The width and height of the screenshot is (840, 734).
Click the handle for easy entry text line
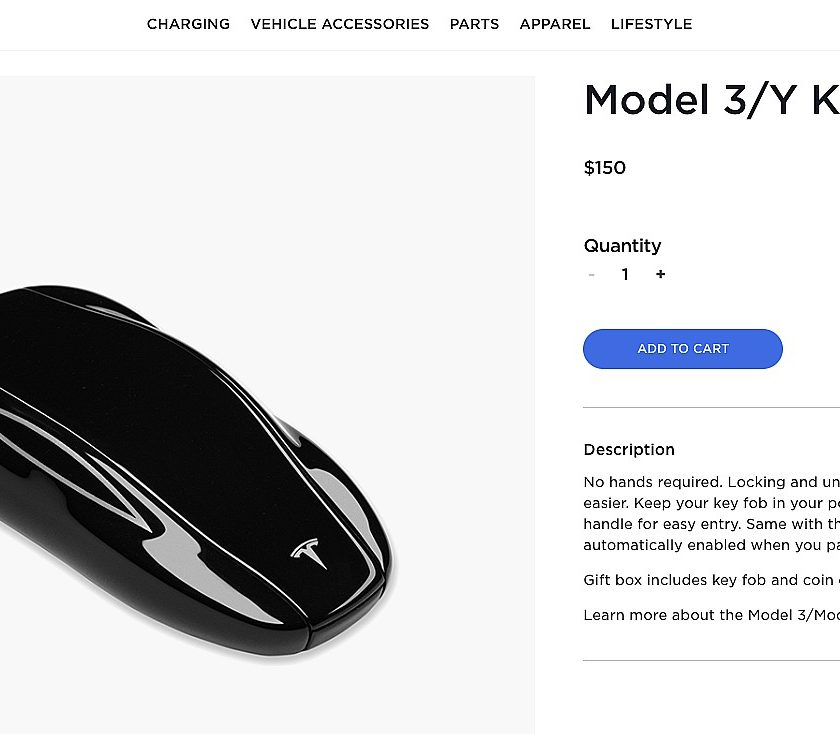(711, 524)
